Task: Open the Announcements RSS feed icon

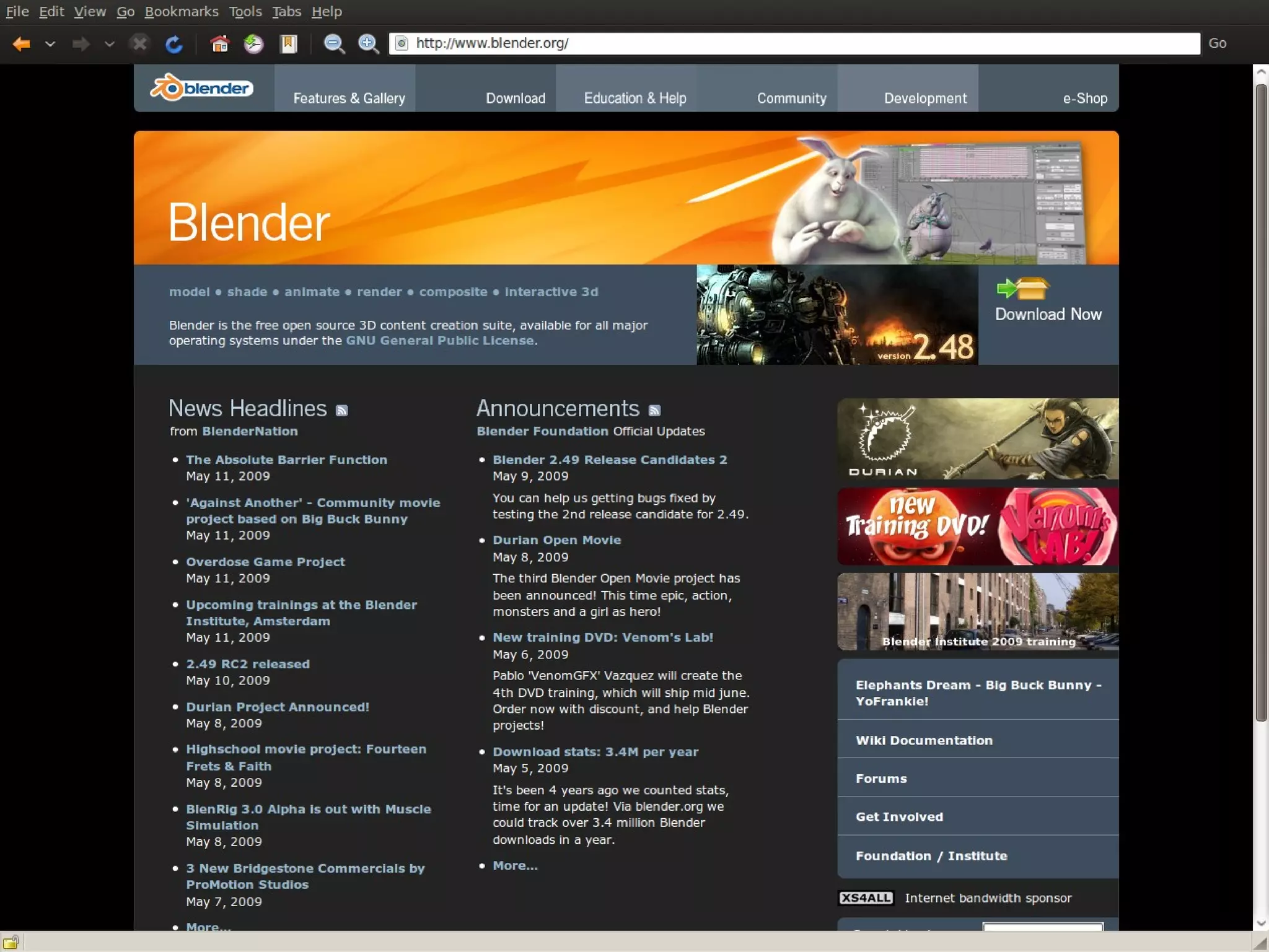Action: click(654, 410)
